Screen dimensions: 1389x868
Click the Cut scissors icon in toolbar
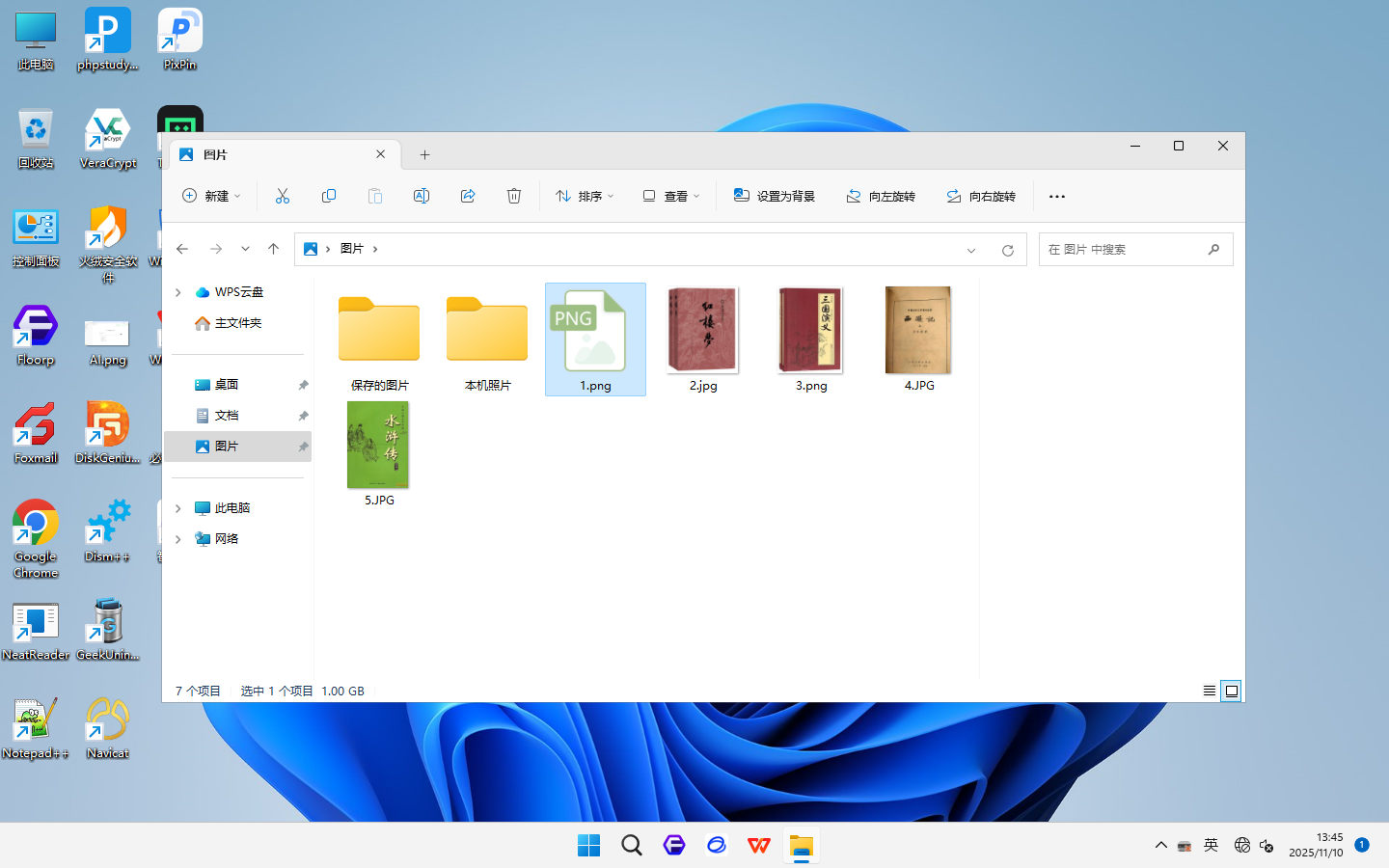tap(283, 196)
